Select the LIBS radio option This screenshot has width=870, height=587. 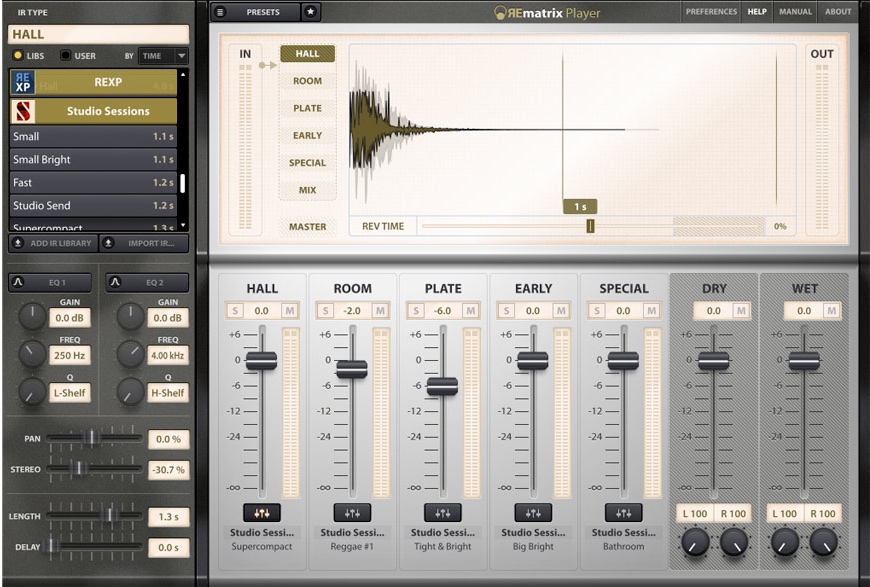pyautogui.click(x=18, y=55)
